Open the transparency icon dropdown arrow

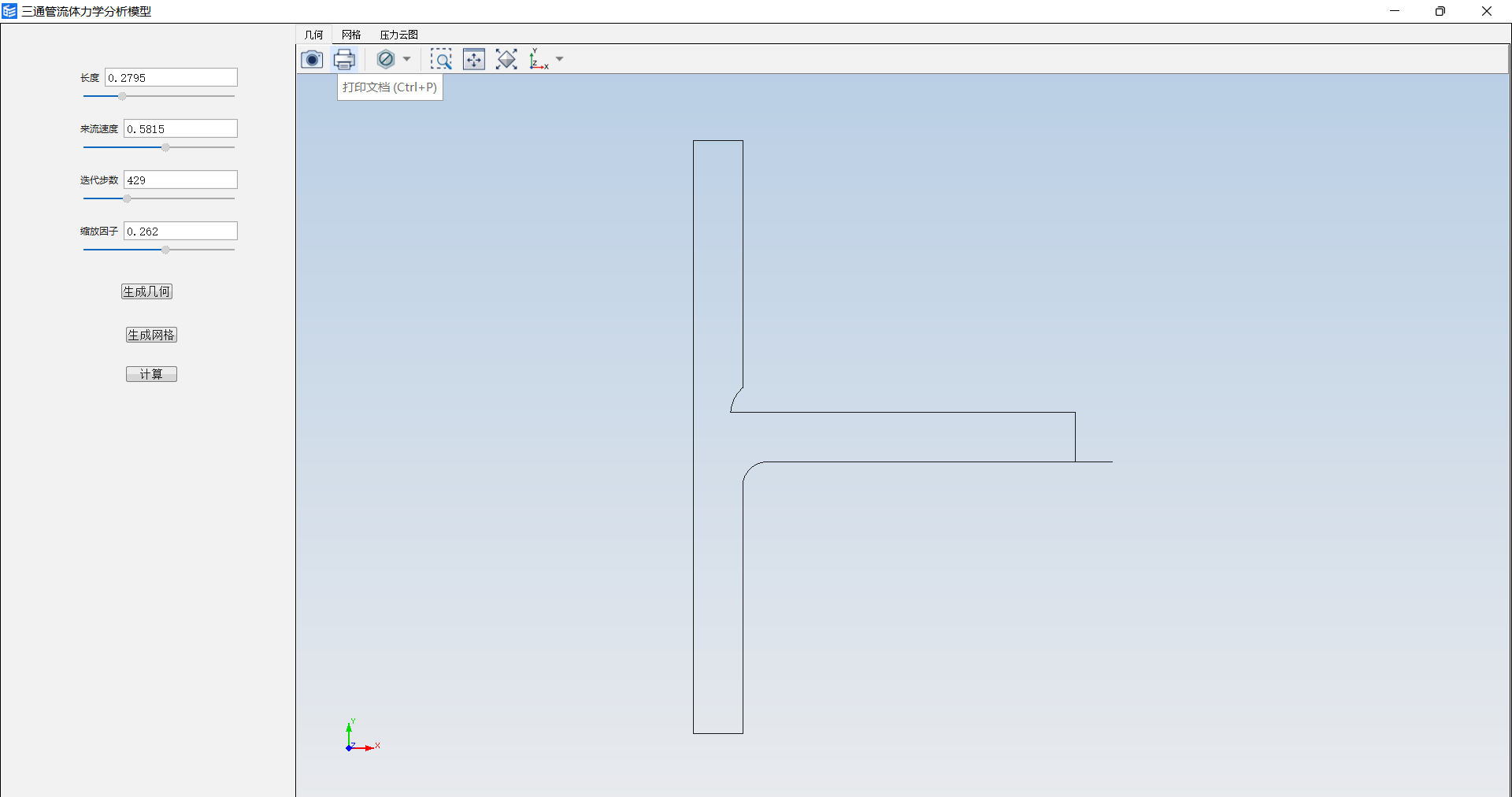[x=406, y=59]
